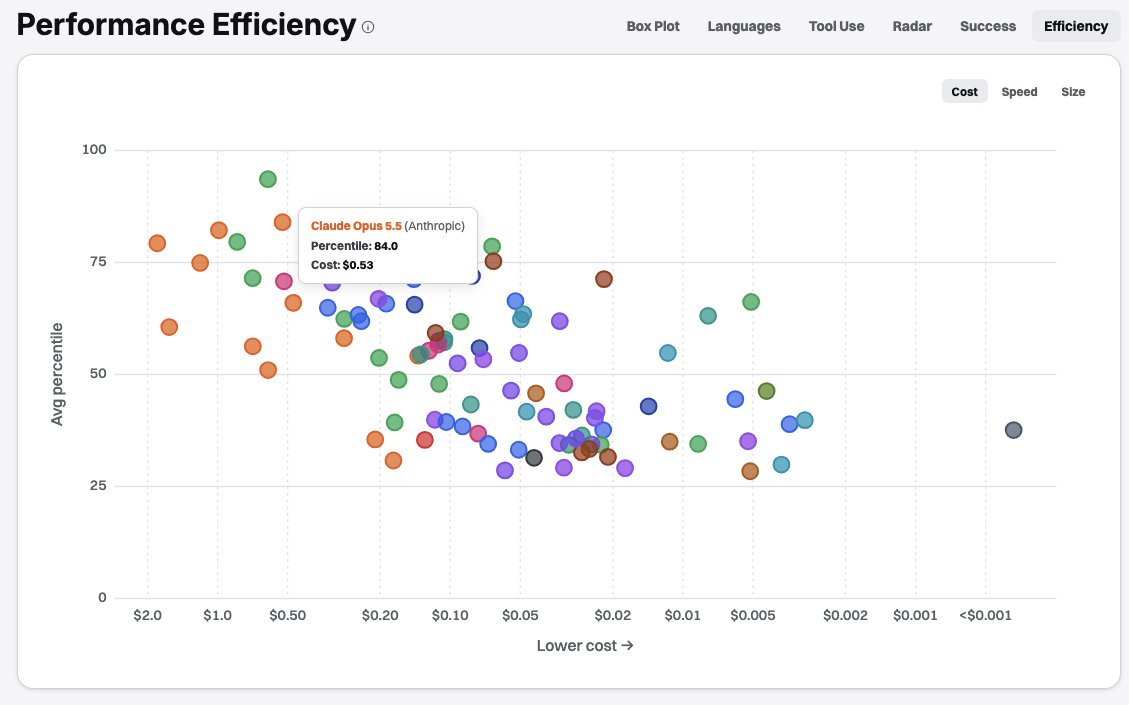The image size is (1129, 705).
Task: Click the '$1.0' x-axis label
Action: pyautogui.click(x=217, y=616)
